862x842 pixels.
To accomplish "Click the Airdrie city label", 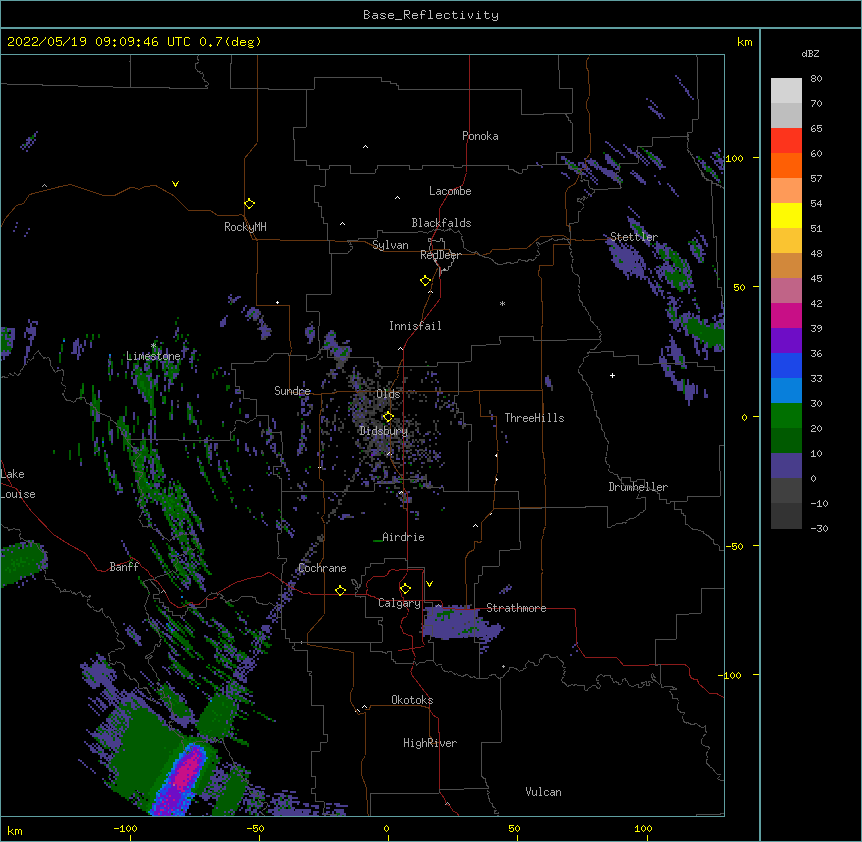I will (x=404, y=537).
